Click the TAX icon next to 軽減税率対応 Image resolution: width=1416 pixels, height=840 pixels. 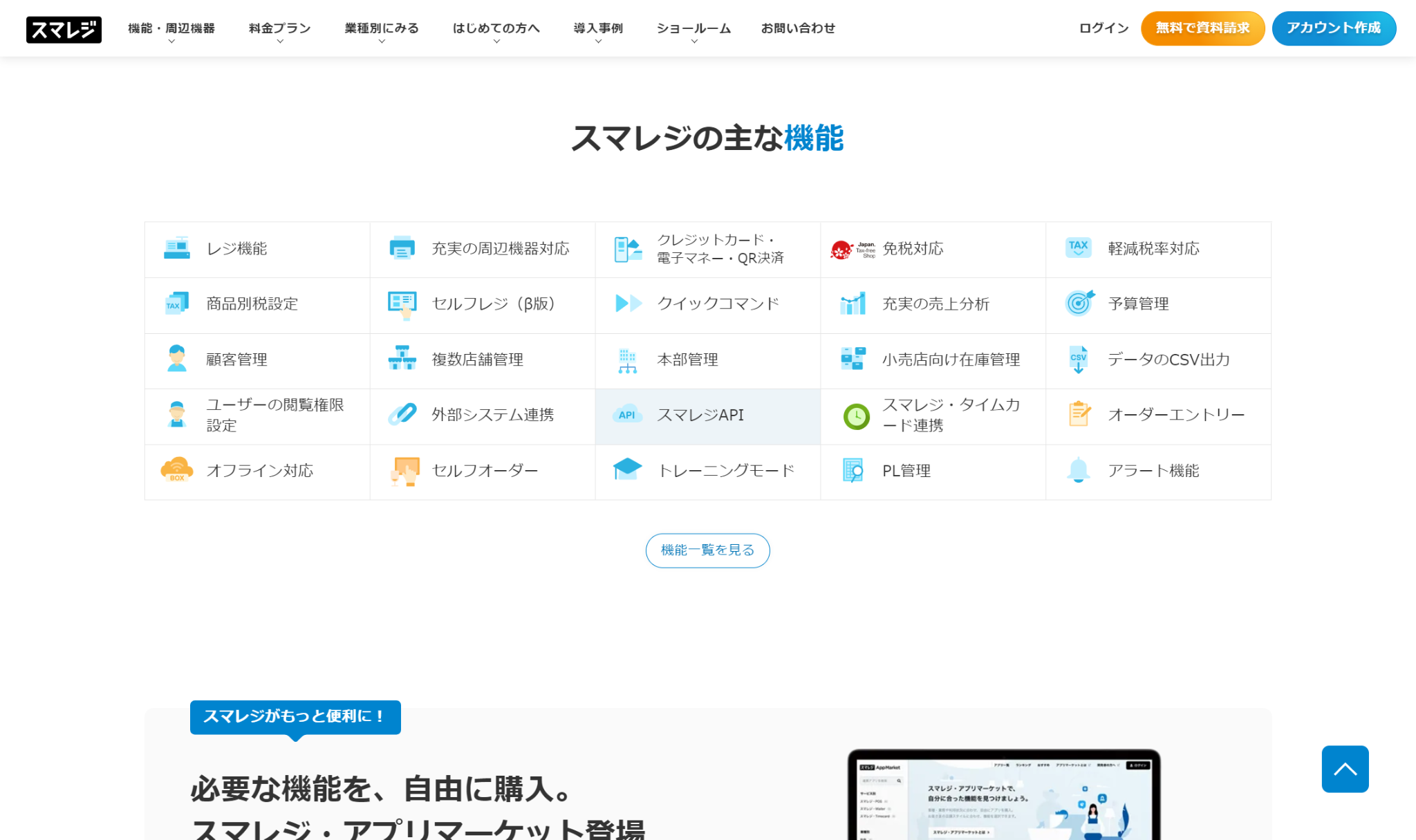pos(1079,248)
